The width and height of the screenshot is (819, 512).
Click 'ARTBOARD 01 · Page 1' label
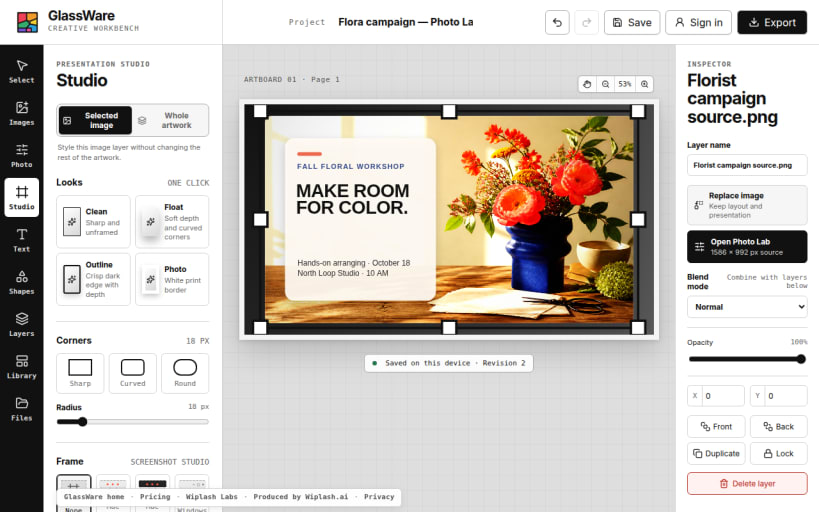tap(291, 79)
